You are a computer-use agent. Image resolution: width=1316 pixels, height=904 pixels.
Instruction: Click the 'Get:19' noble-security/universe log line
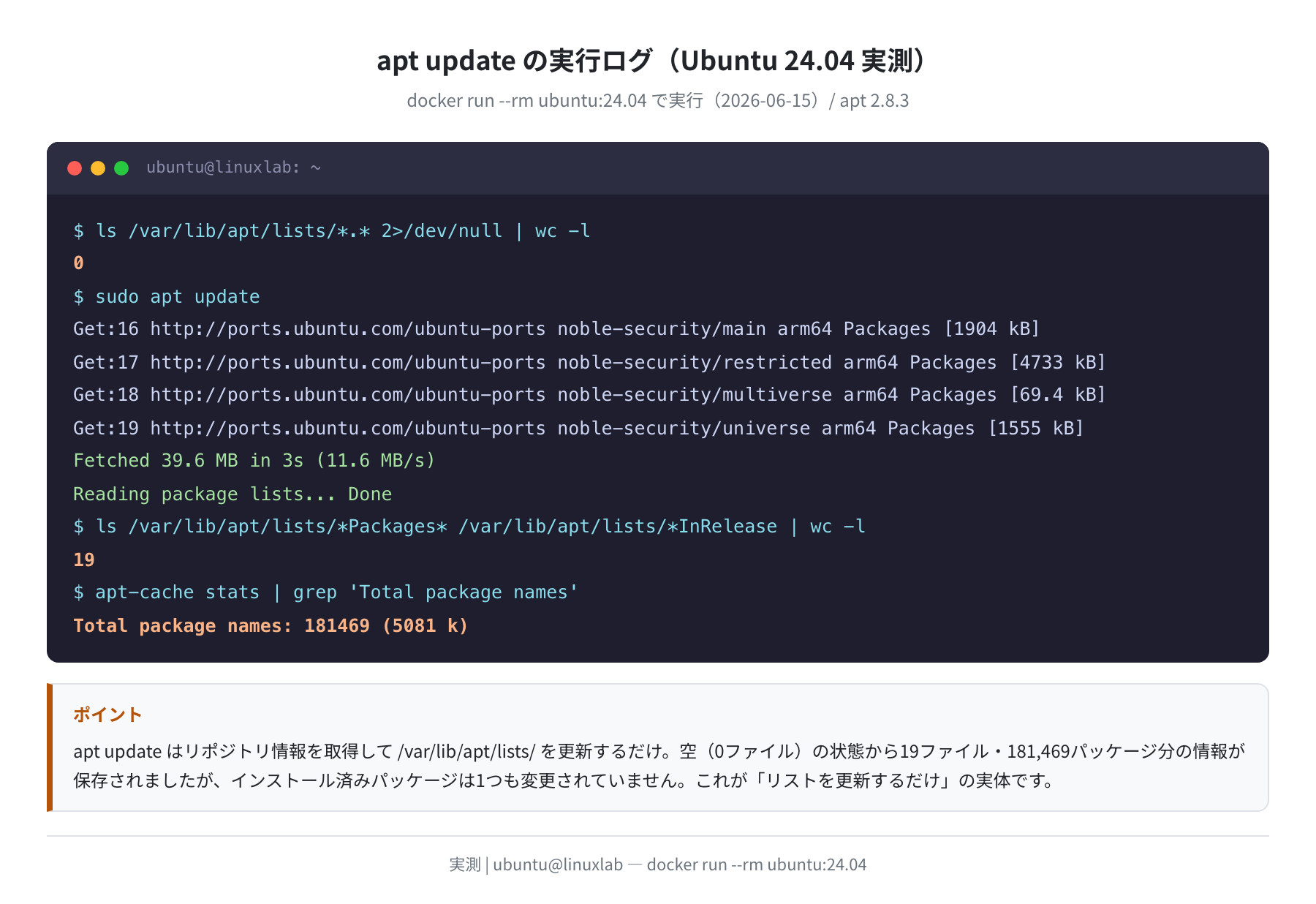coord(578,429)
